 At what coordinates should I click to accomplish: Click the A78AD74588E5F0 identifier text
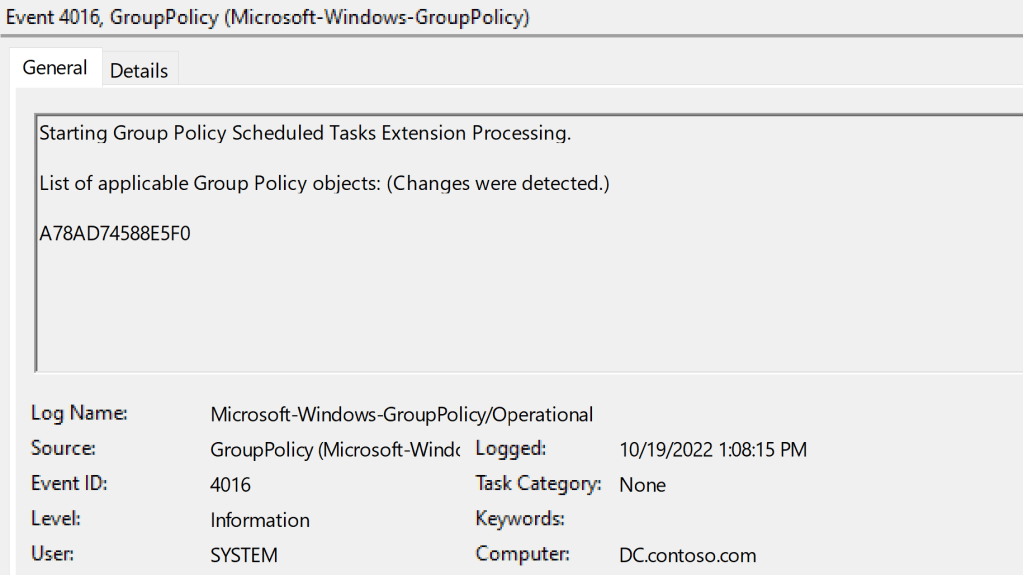coord(115,234)
